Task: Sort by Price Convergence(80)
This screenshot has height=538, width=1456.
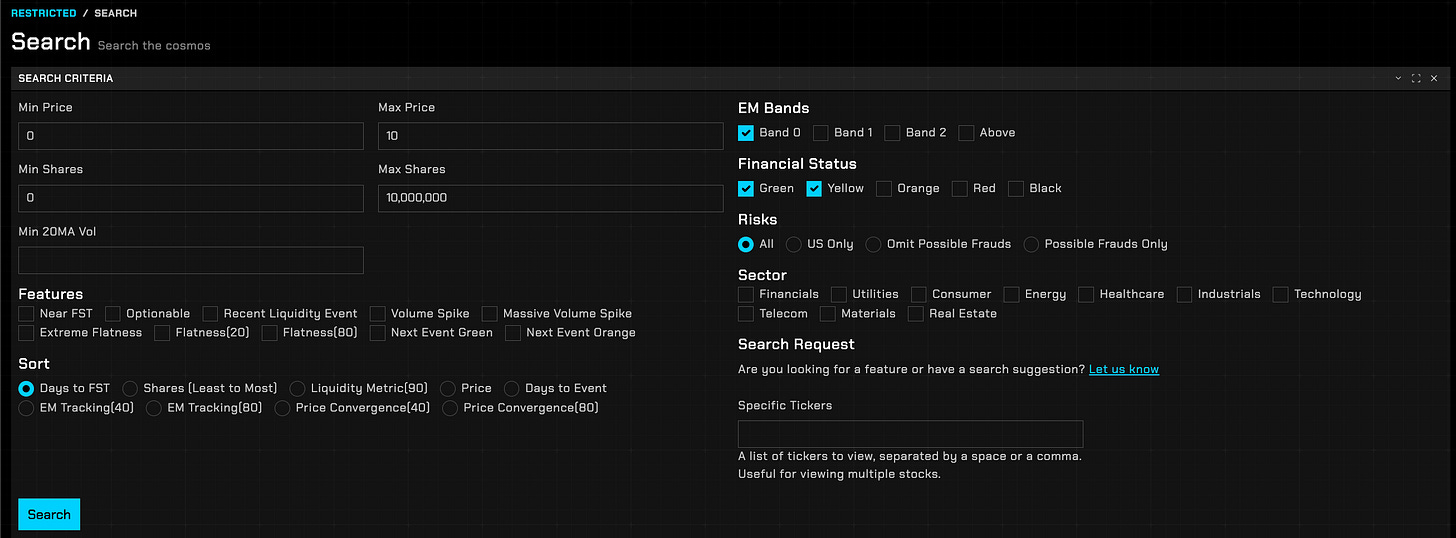Action: (450, 408)
